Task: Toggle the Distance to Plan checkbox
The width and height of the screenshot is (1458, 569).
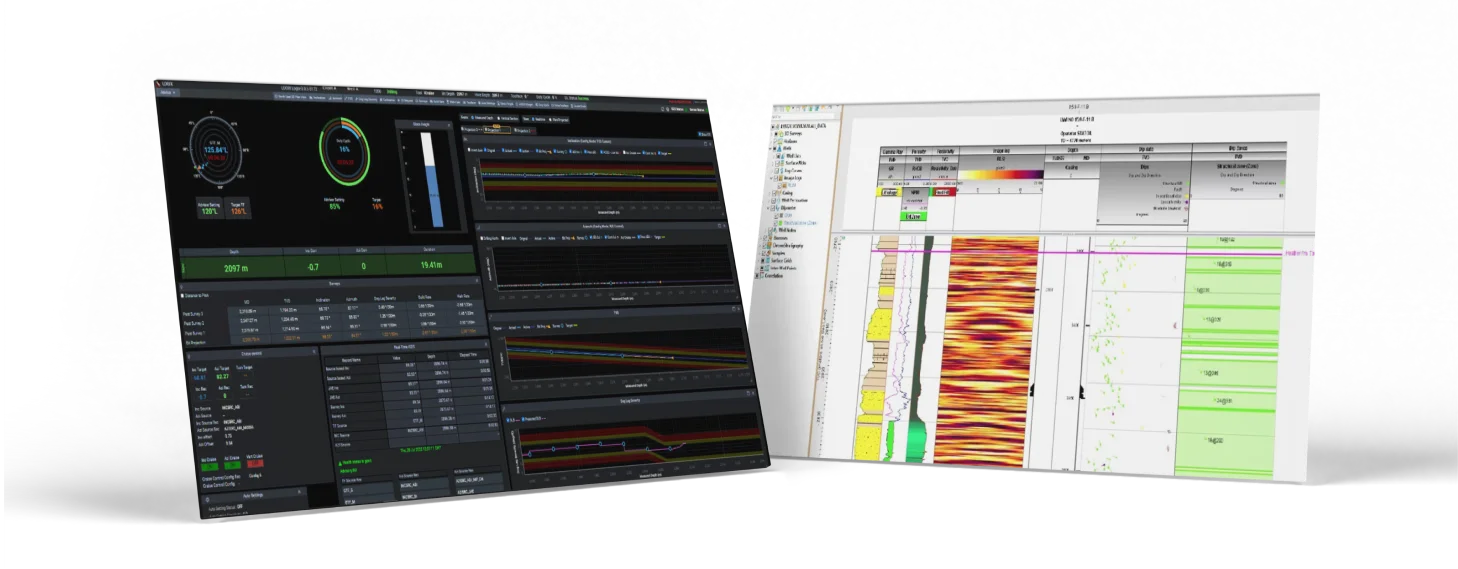Action: [x=182, y=296]
